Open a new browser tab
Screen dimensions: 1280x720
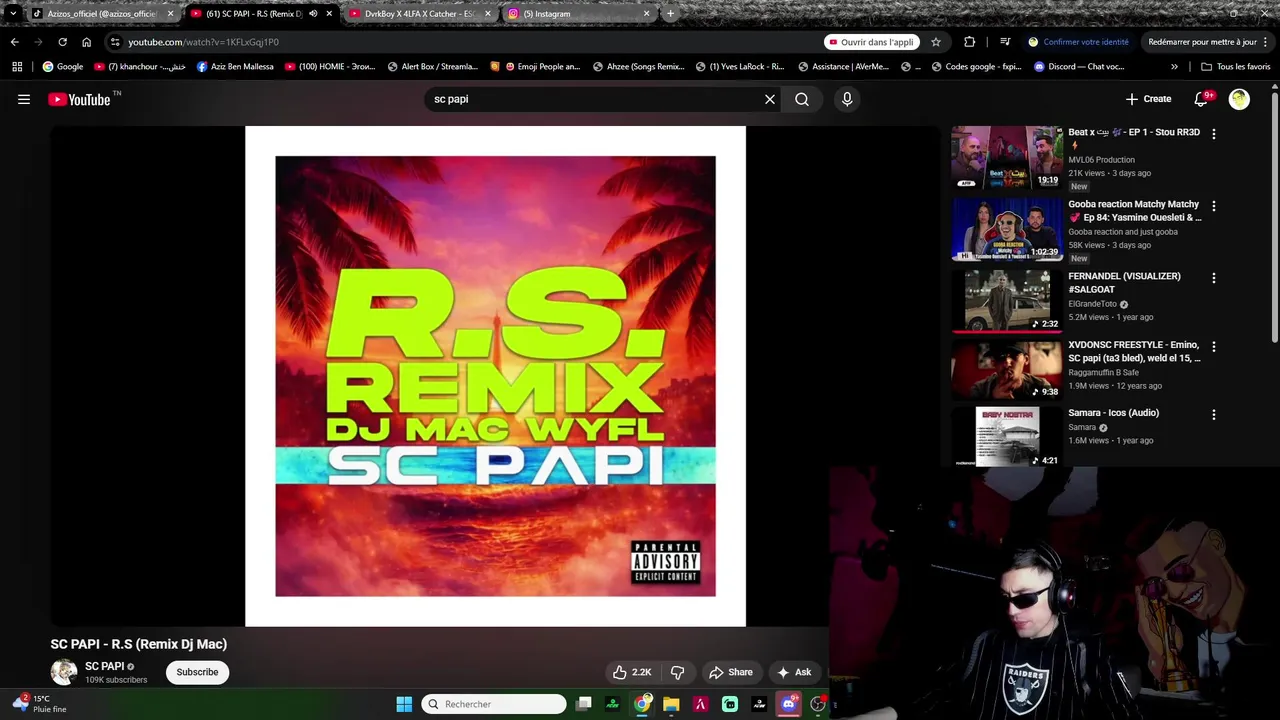(x=670, y=14)
